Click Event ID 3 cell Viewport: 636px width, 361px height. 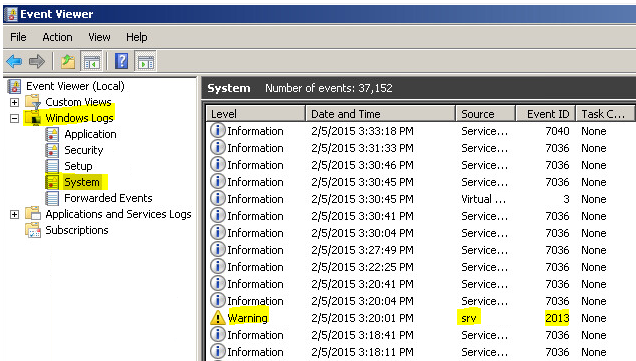point(566,199)
